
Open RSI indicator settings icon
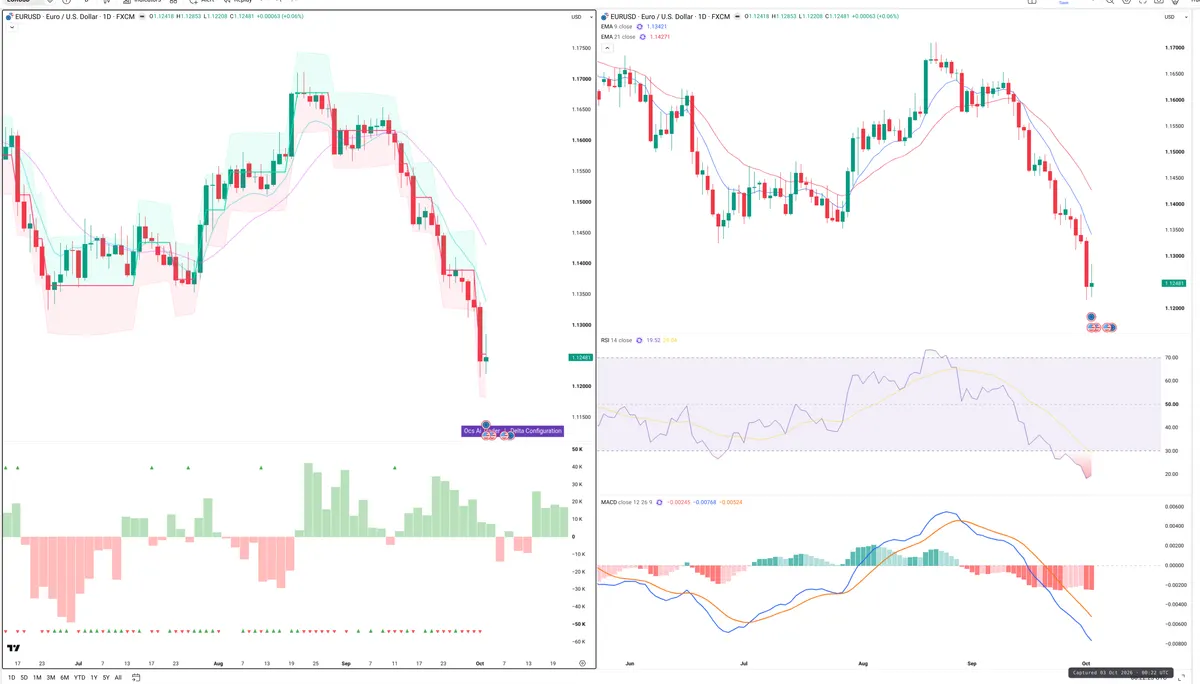(x=639, y=340)
